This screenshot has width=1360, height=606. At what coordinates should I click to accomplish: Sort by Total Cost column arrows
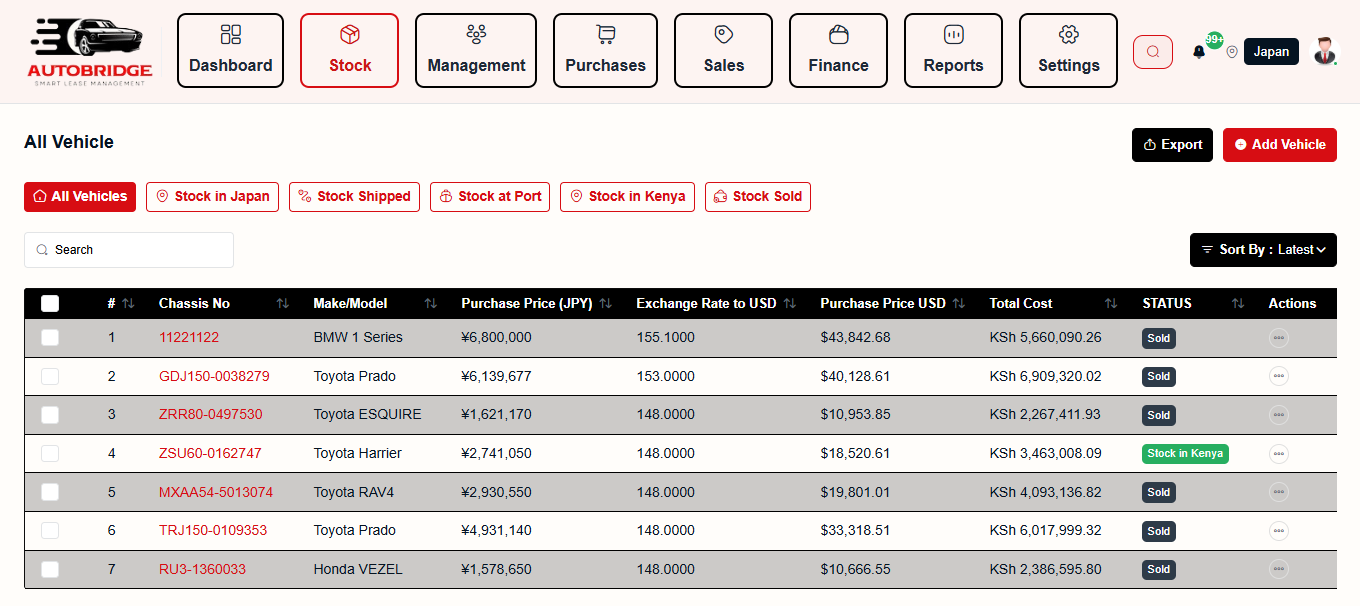[x=1111, y=304]
